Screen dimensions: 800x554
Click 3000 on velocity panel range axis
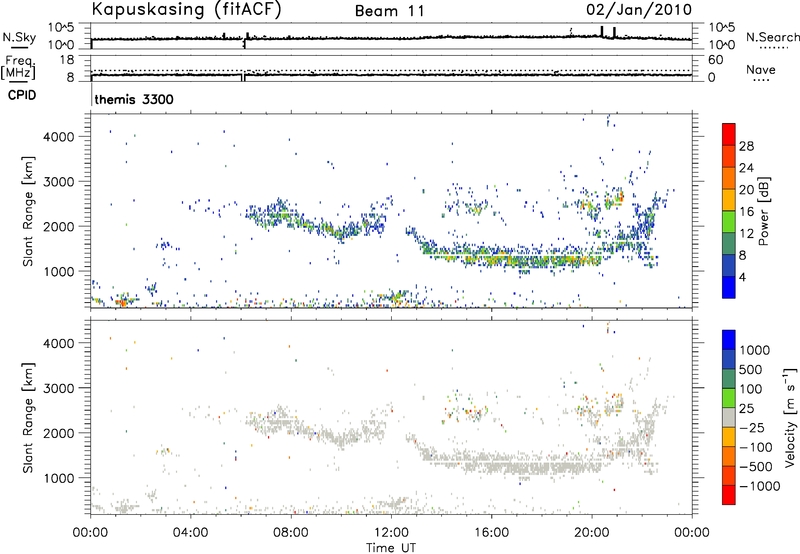click(x=59, y=388)
